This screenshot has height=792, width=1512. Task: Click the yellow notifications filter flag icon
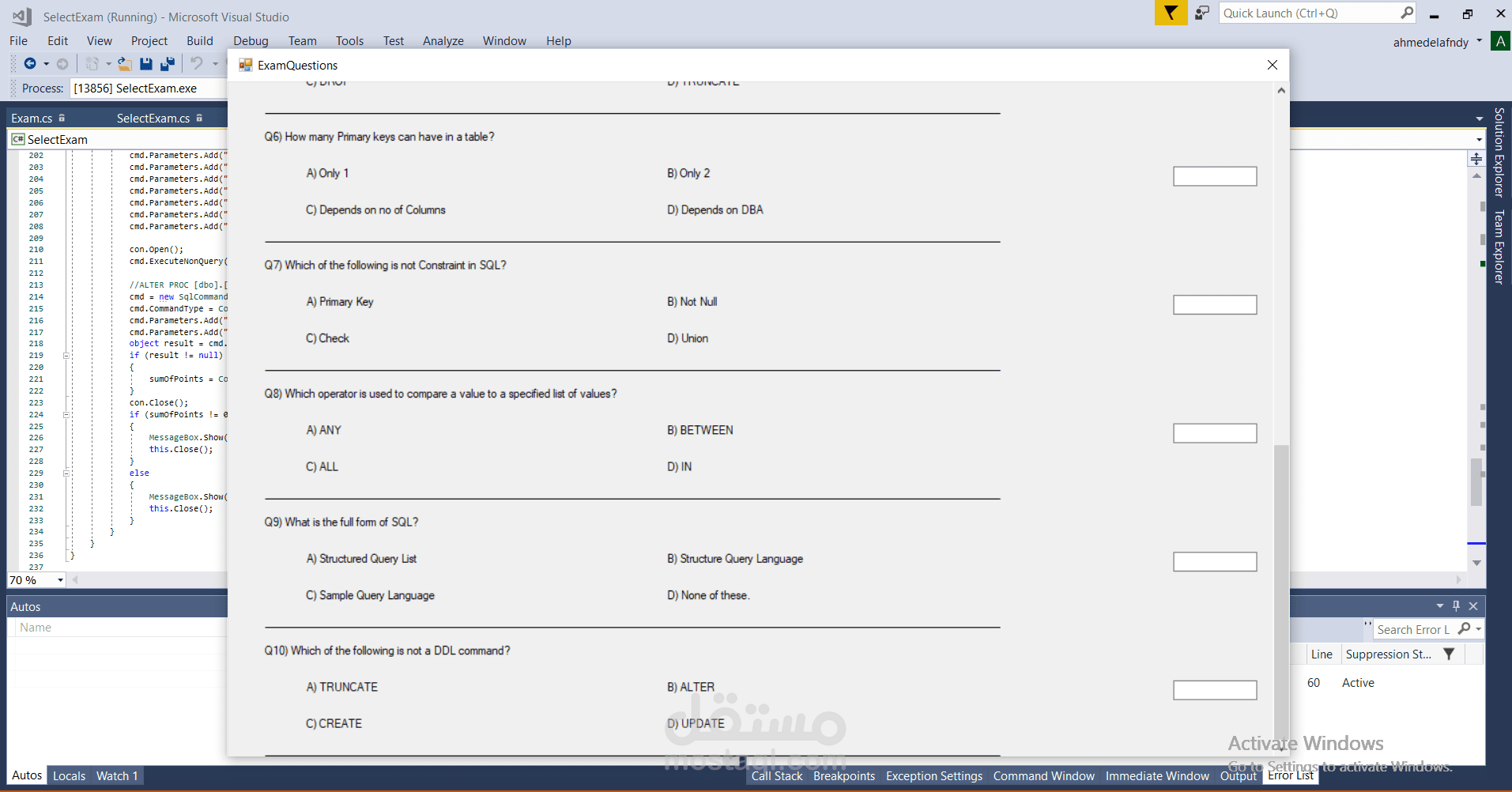1171,13
